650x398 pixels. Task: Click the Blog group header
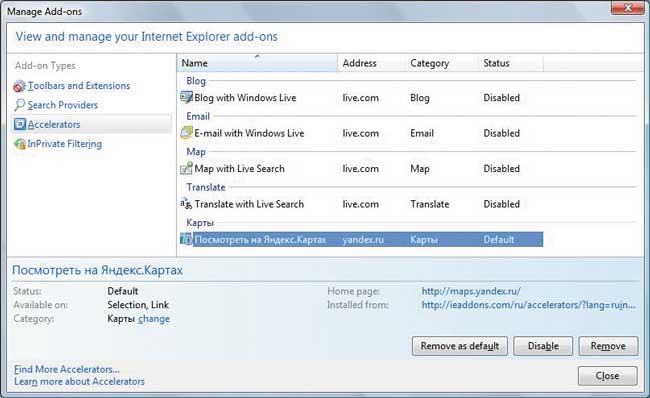(x=196, y=80)
